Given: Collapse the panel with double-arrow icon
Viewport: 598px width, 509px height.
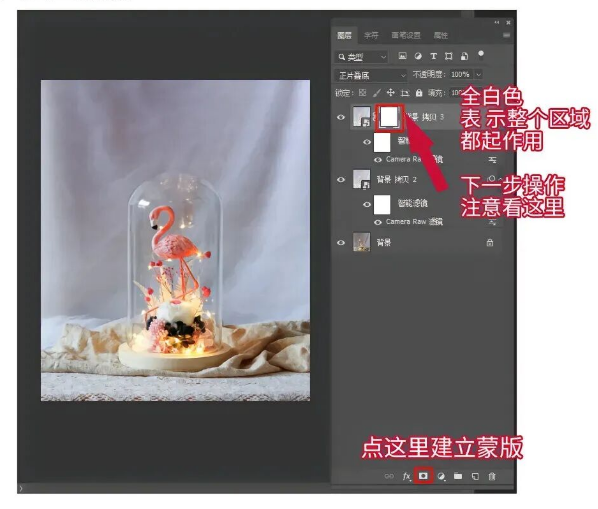Looking at the screenshot, I should (497, 22).
